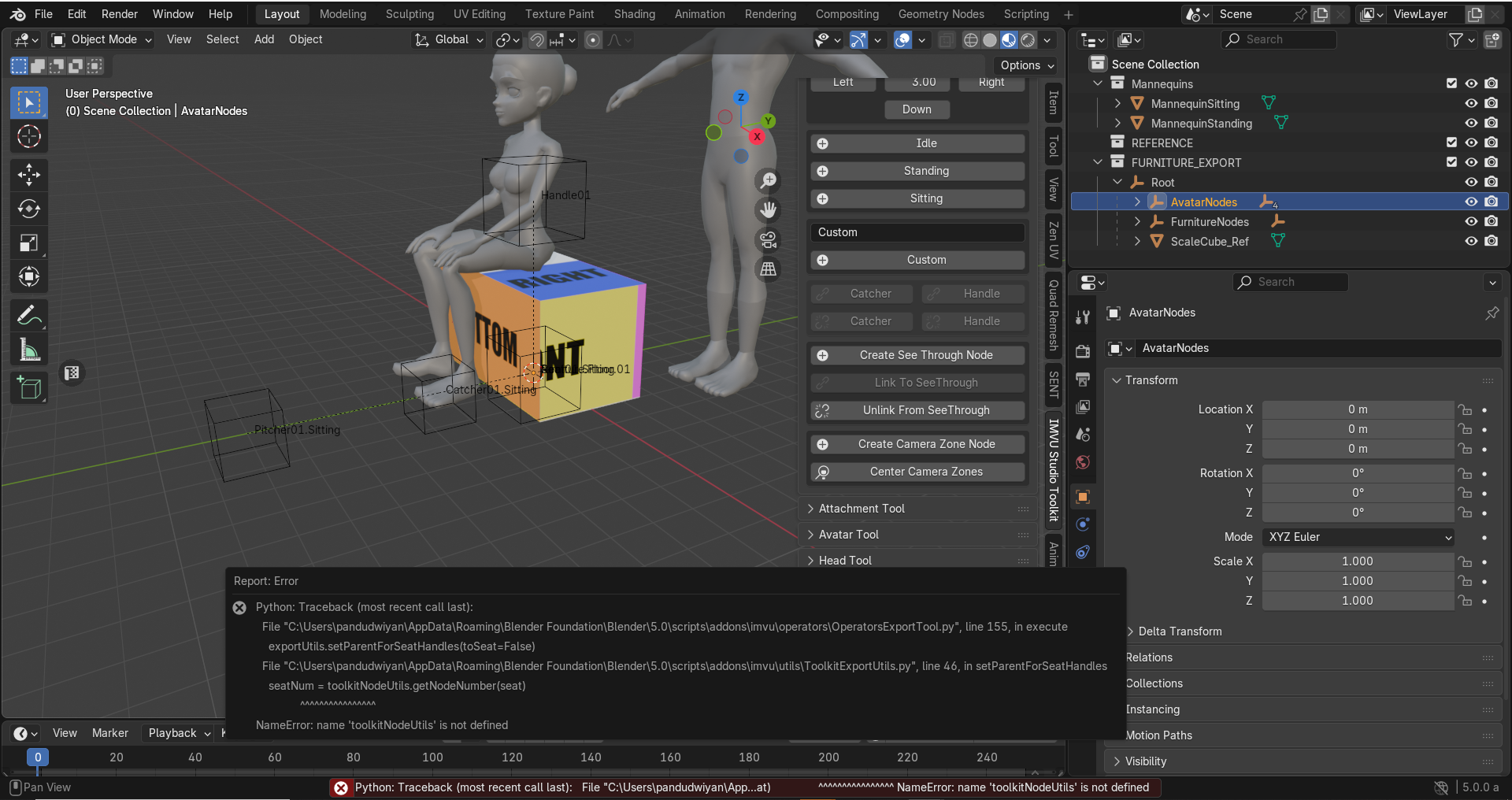Screen dimensions: 1512x800
Task: Open the Object Mode dropdown
Action: (102, 39)
